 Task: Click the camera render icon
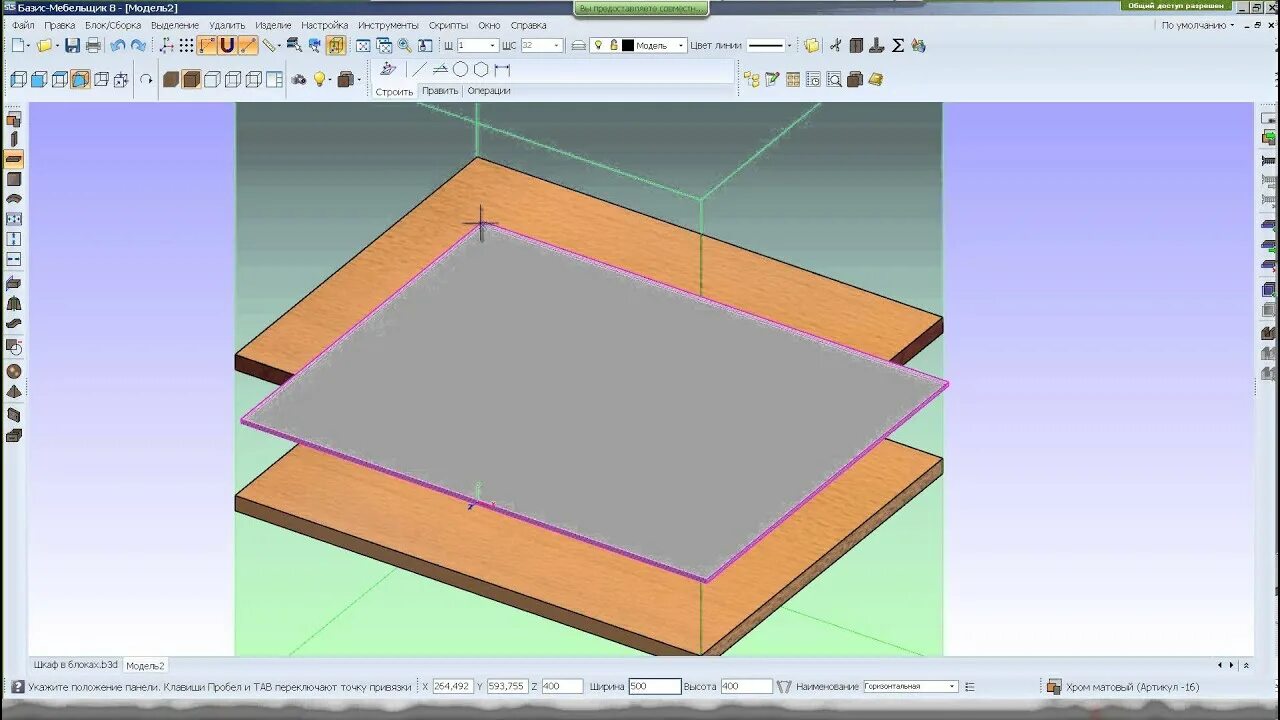[298, 79]
